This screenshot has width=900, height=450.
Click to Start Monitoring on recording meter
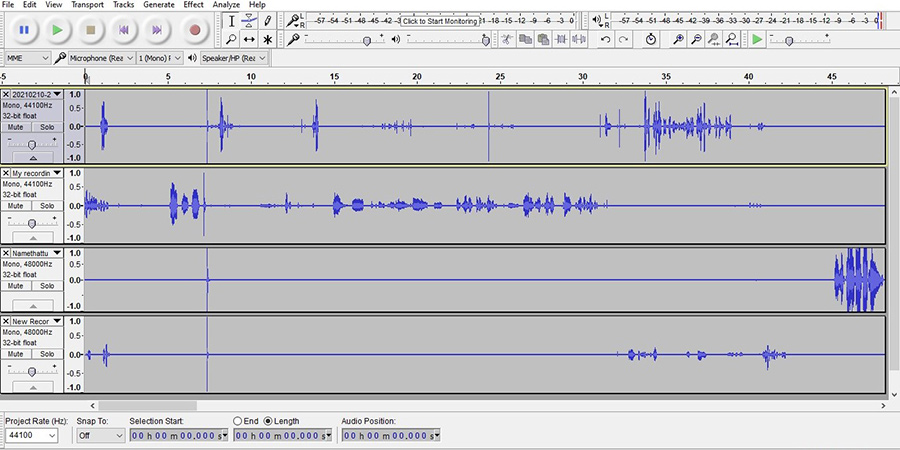click(440, 21)
